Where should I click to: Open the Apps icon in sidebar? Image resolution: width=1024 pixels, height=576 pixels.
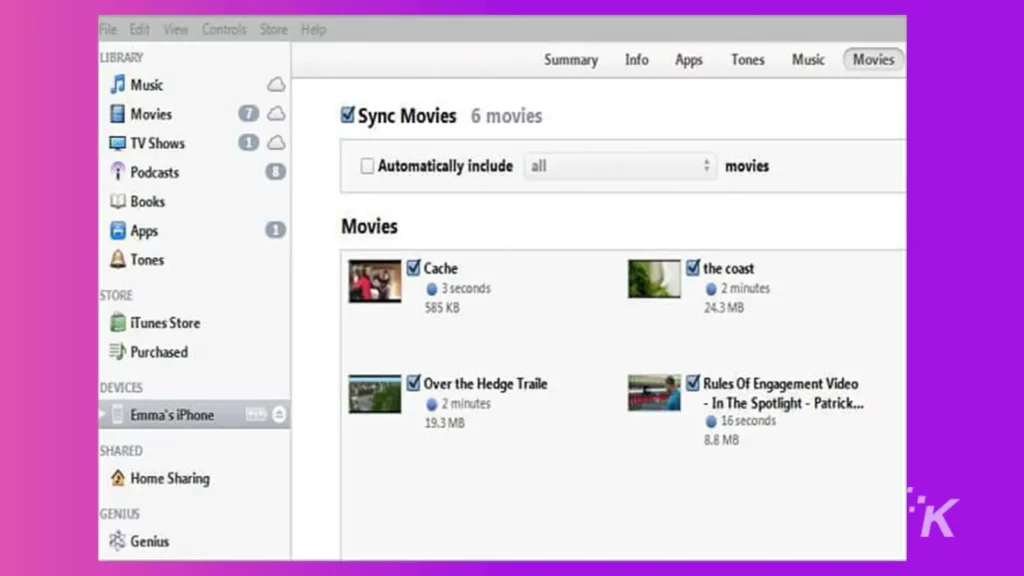118,230
